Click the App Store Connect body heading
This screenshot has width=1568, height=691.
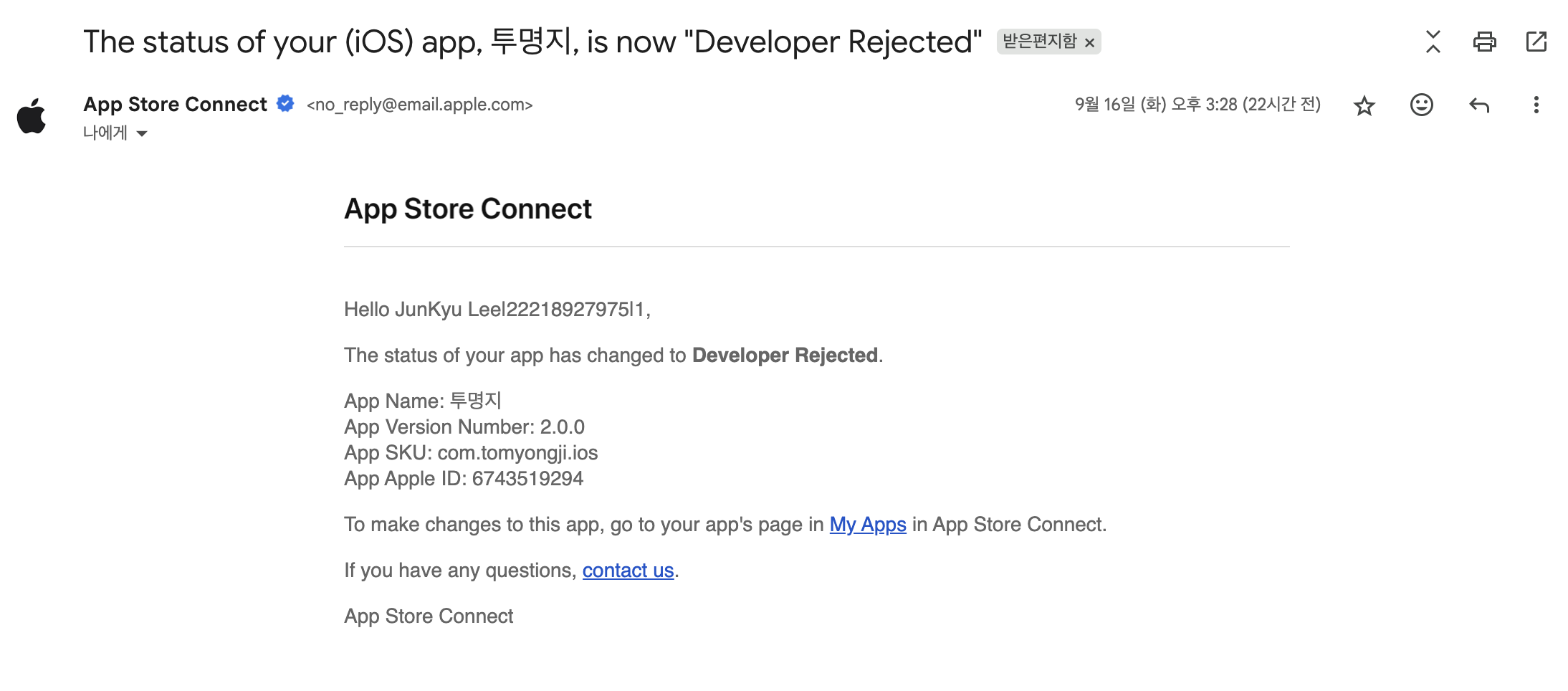(467, 209)
